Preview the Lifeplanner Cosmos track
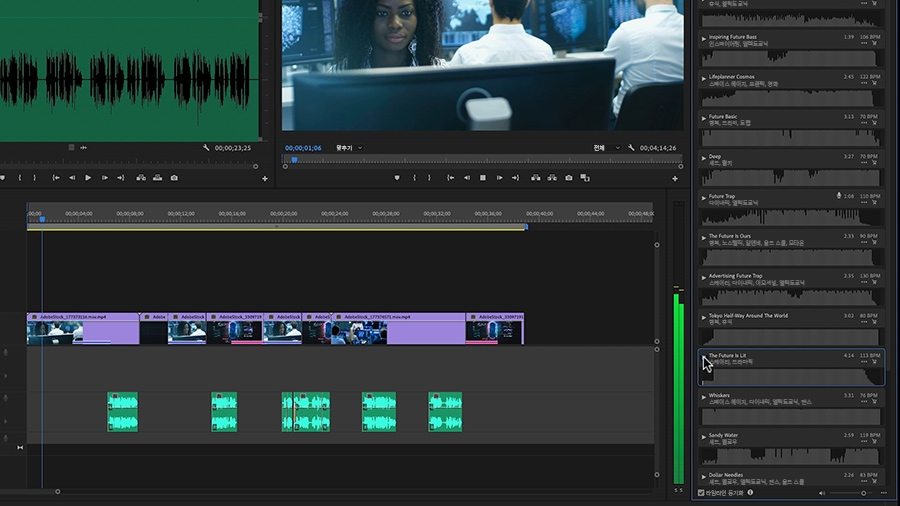Image resolution: width=900 pixels, height=506 pixels. (x=704, y=79)
